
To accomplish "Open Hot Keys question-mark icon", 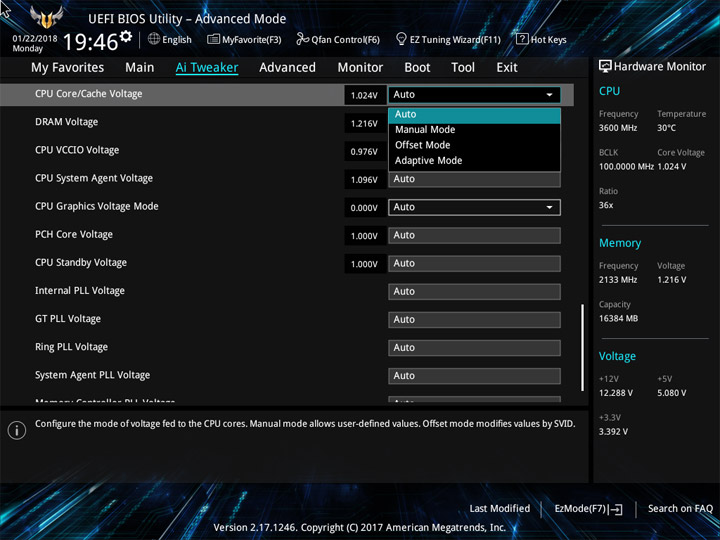I will tap(522, 39).
